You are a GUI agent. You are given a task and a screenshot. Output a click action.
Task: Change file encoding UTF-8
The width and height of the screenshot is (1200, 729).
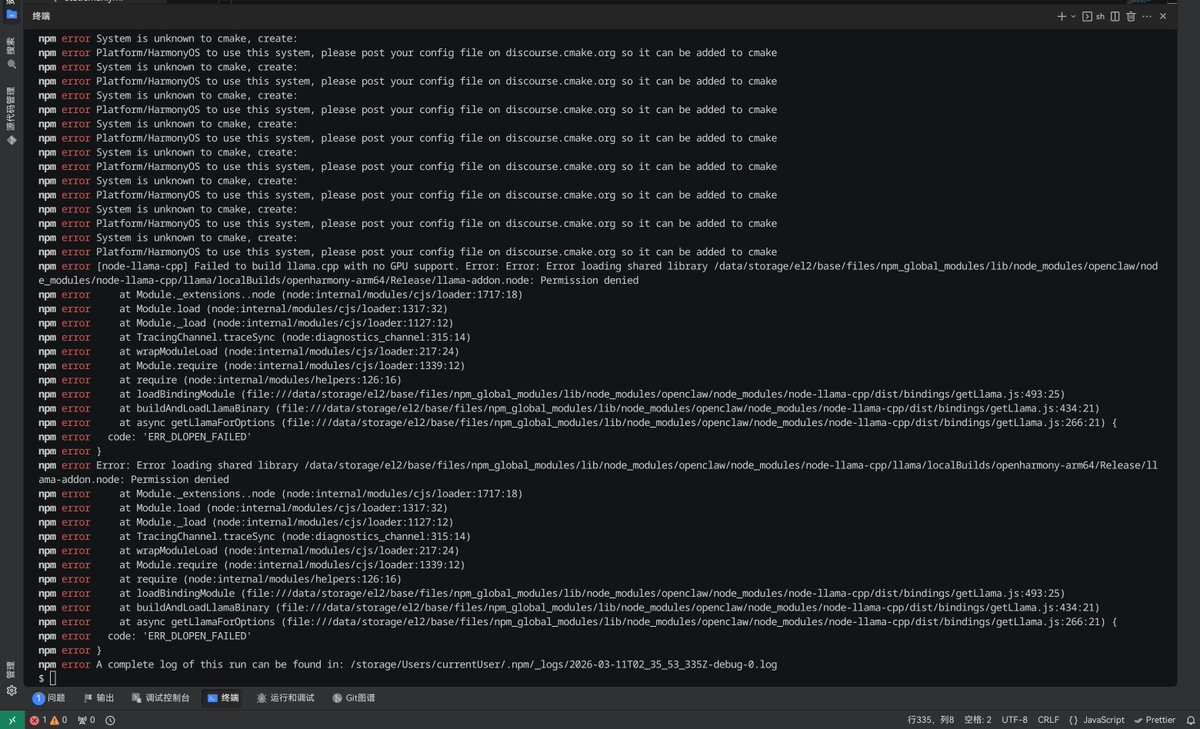point(1015,720)
